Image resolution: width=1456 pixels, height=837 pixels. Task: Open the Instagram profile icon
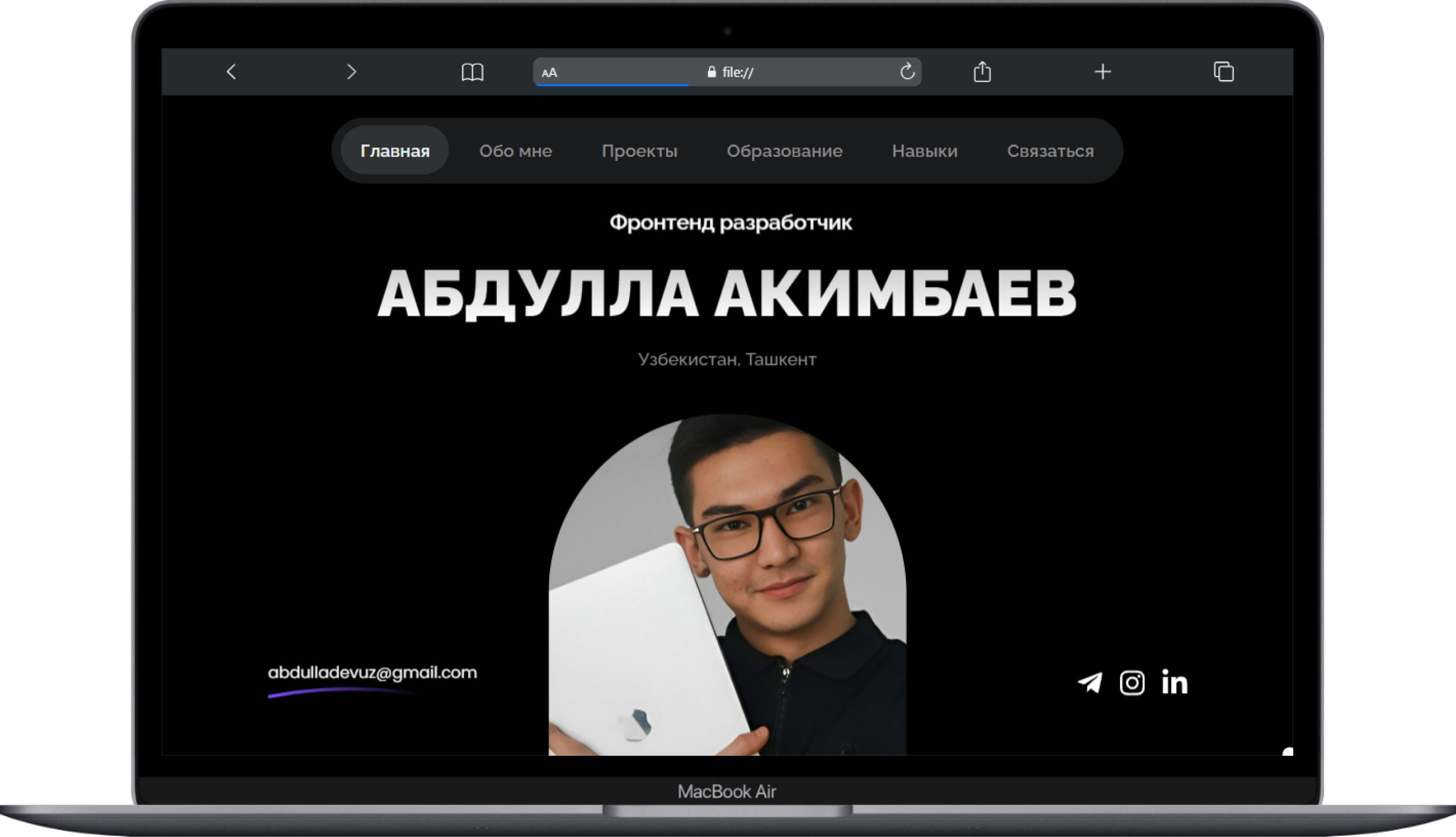[1132, 683]
